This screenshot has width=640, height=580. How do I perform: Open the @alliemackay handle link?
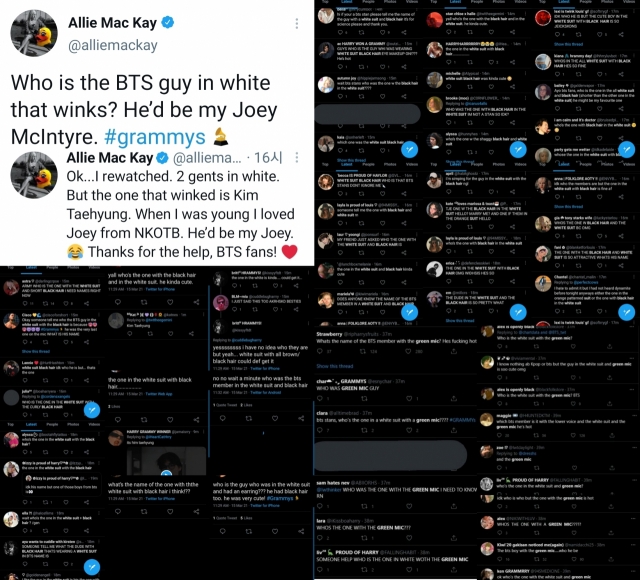pyautogui.click(x=113, y=45)
